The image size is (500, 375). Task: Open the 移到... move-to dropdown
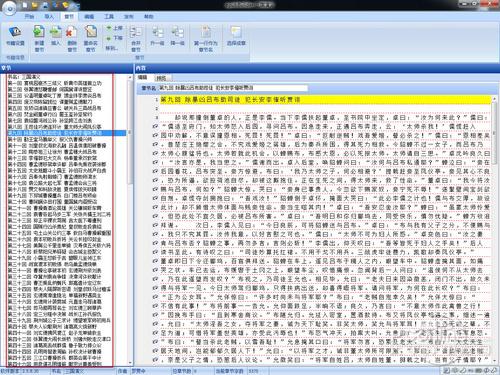pos(111,48)
